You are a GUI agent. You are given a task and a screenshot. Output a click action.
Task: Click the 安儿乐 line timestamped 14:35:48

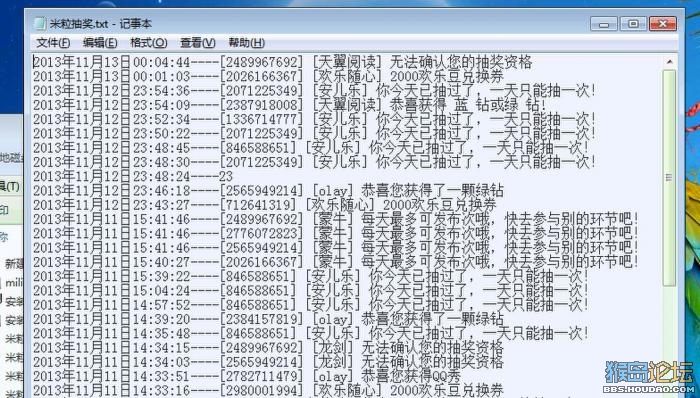click(311, 333)
